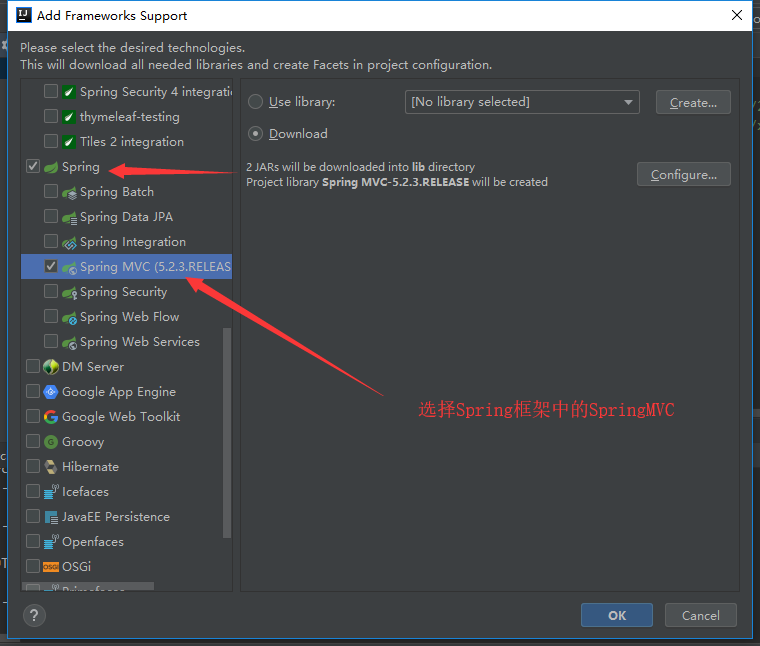
Task: Click the thymeleaf-testing green check icon
Action: pos(69,117)
